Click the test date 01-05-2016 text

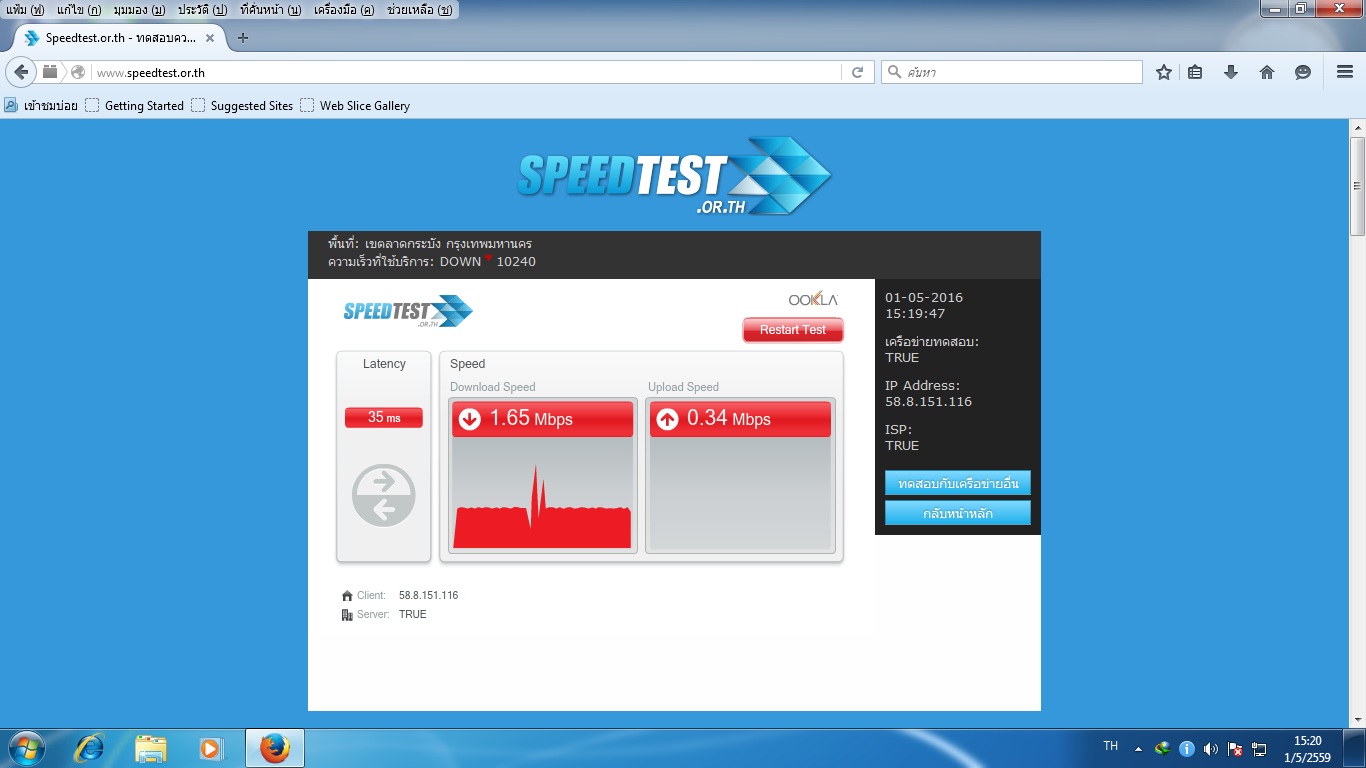click(x=924, y=297)
